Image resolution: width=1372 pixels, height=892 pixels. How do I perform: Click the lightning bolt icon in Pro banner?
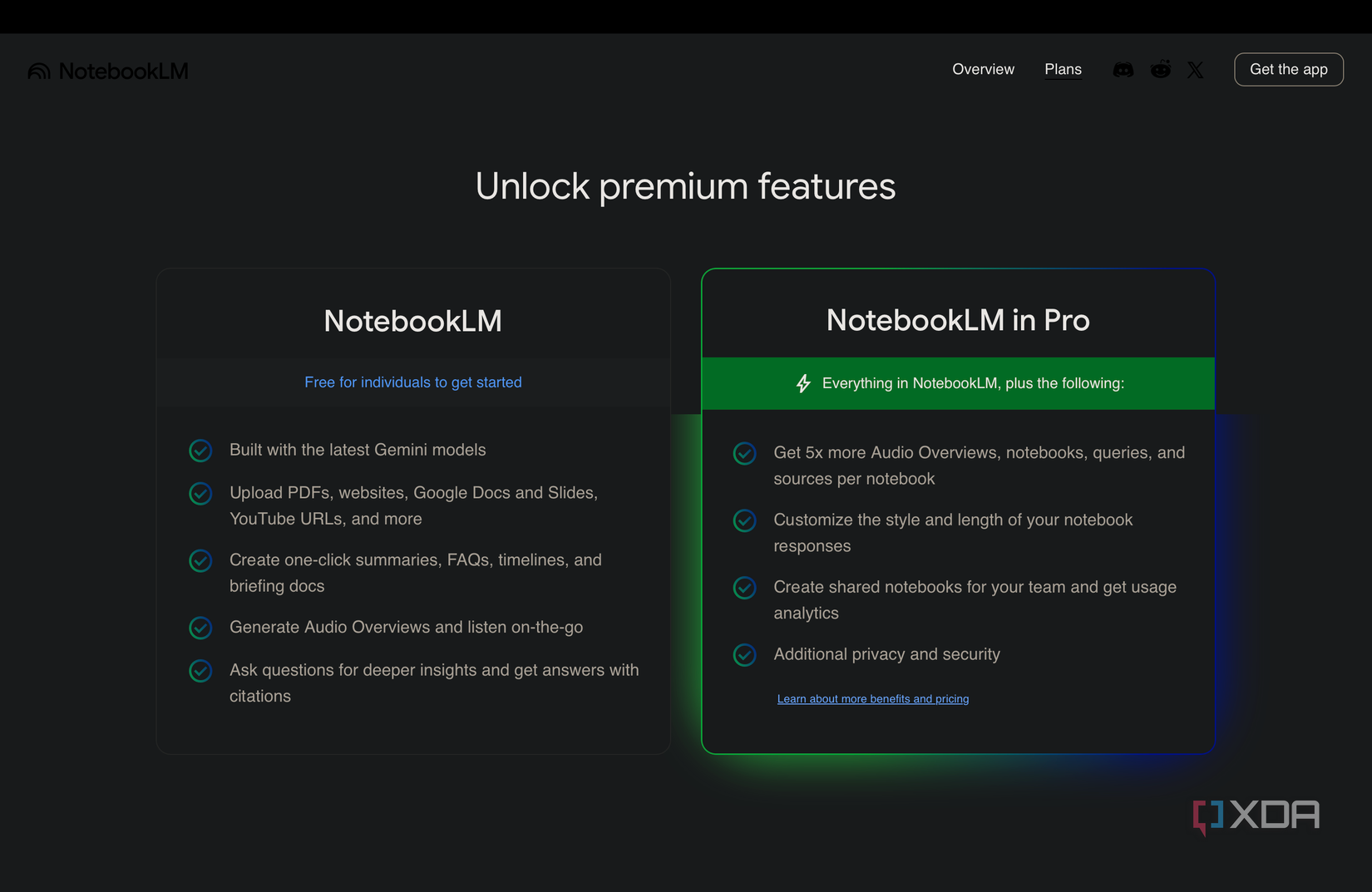click(x=803, y=383)
